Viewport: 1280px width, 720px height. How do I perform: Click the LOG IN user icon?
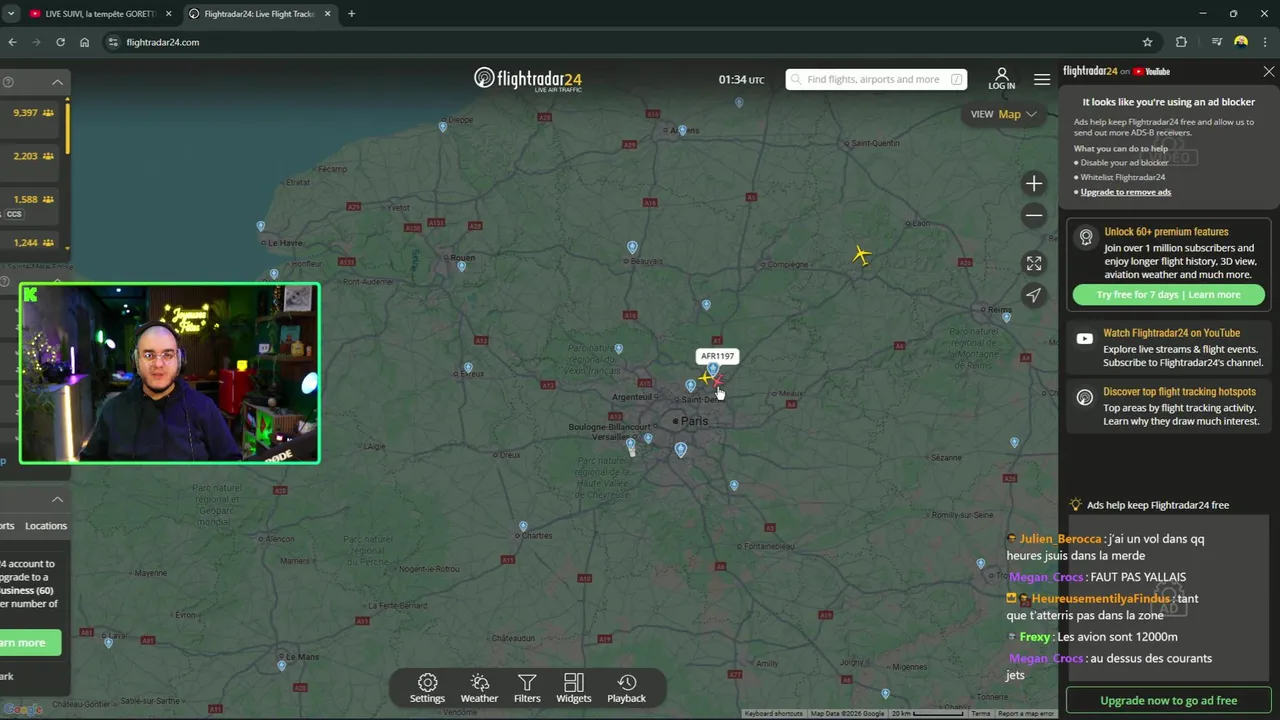pyautogui.click(x=1001, y=79)
